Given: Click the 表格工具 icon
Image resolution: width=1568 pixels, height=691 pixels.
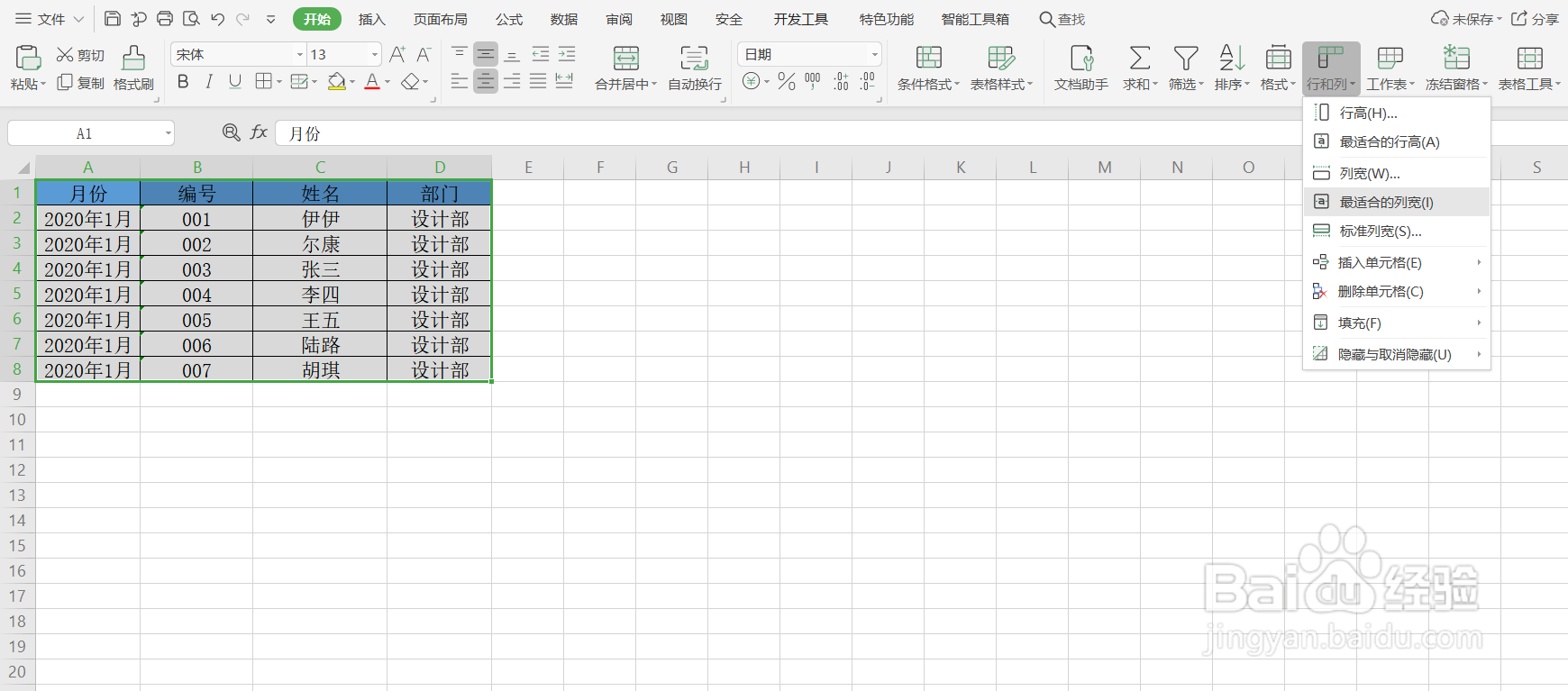Looking at the screenshot, I should tap(1529, 58).
